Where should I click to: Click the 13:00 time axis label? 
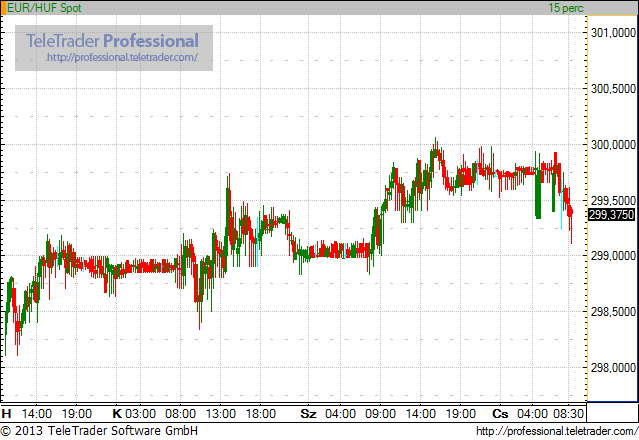pos(220,414)
